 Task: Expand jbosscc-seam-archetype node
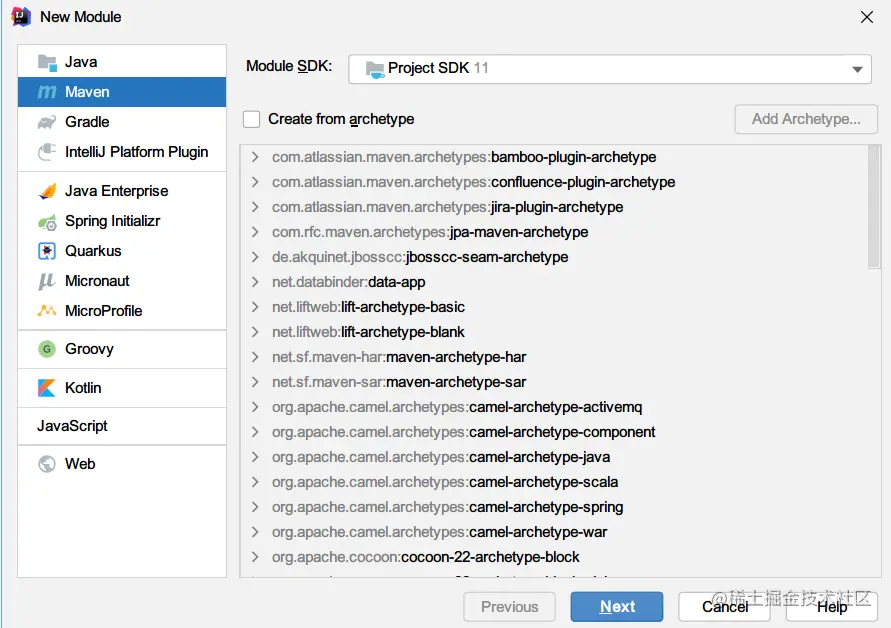tap(255, 257)
